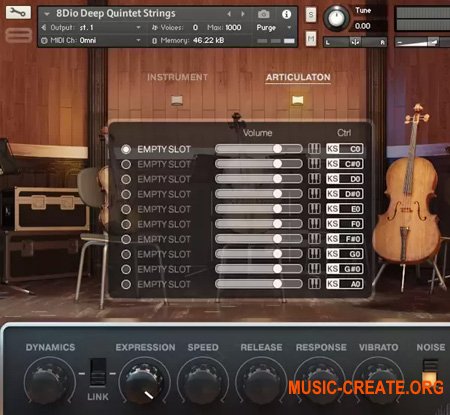Solo the instrument with S button
The image size is (450, 415).
[x=311, y=15]
